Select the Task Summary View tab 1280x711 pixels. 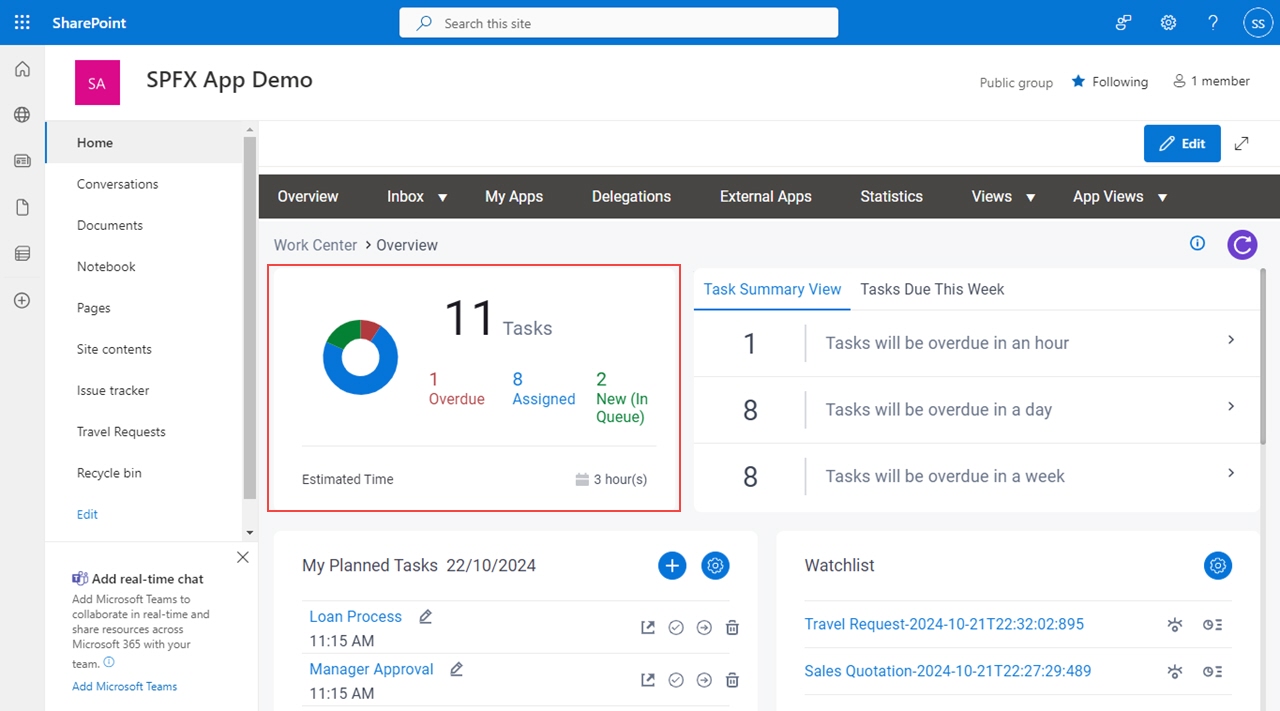772,289
